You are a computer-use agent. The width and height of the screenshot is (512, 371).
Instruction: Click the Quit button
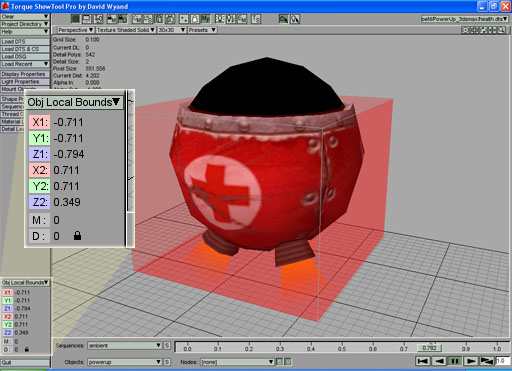pos(25,362)
